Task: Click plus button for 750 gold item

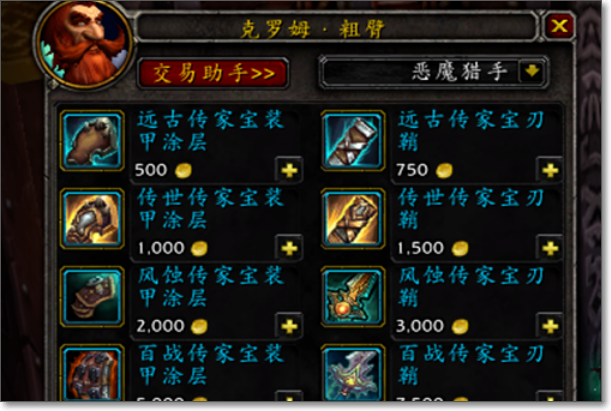Action: (550, 170)
